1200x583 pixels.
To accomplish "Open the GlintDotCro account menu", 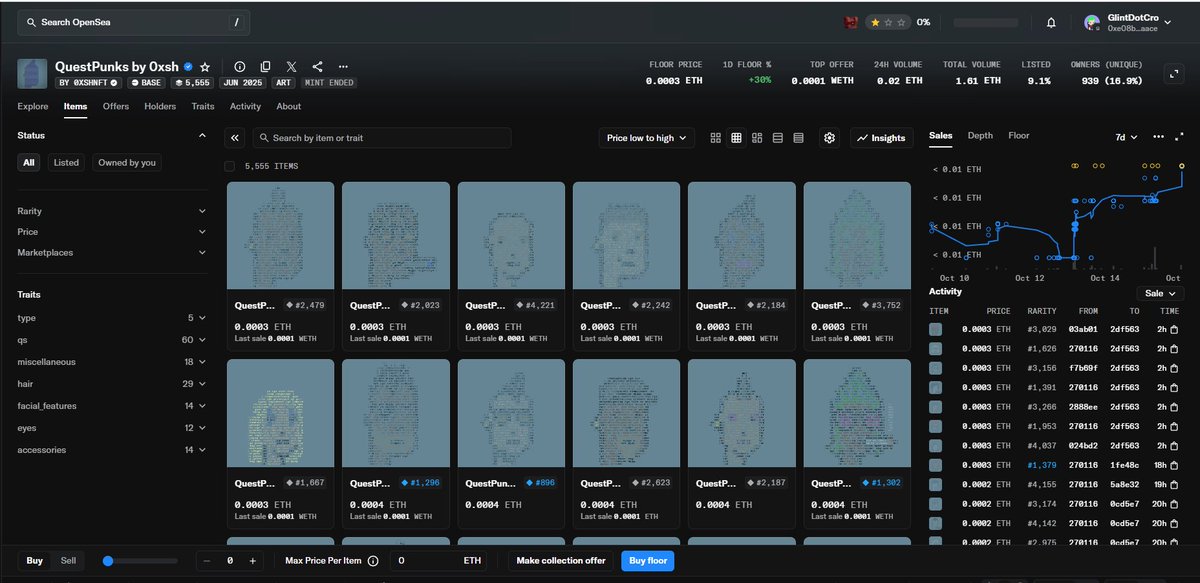I will [1130, 22].
